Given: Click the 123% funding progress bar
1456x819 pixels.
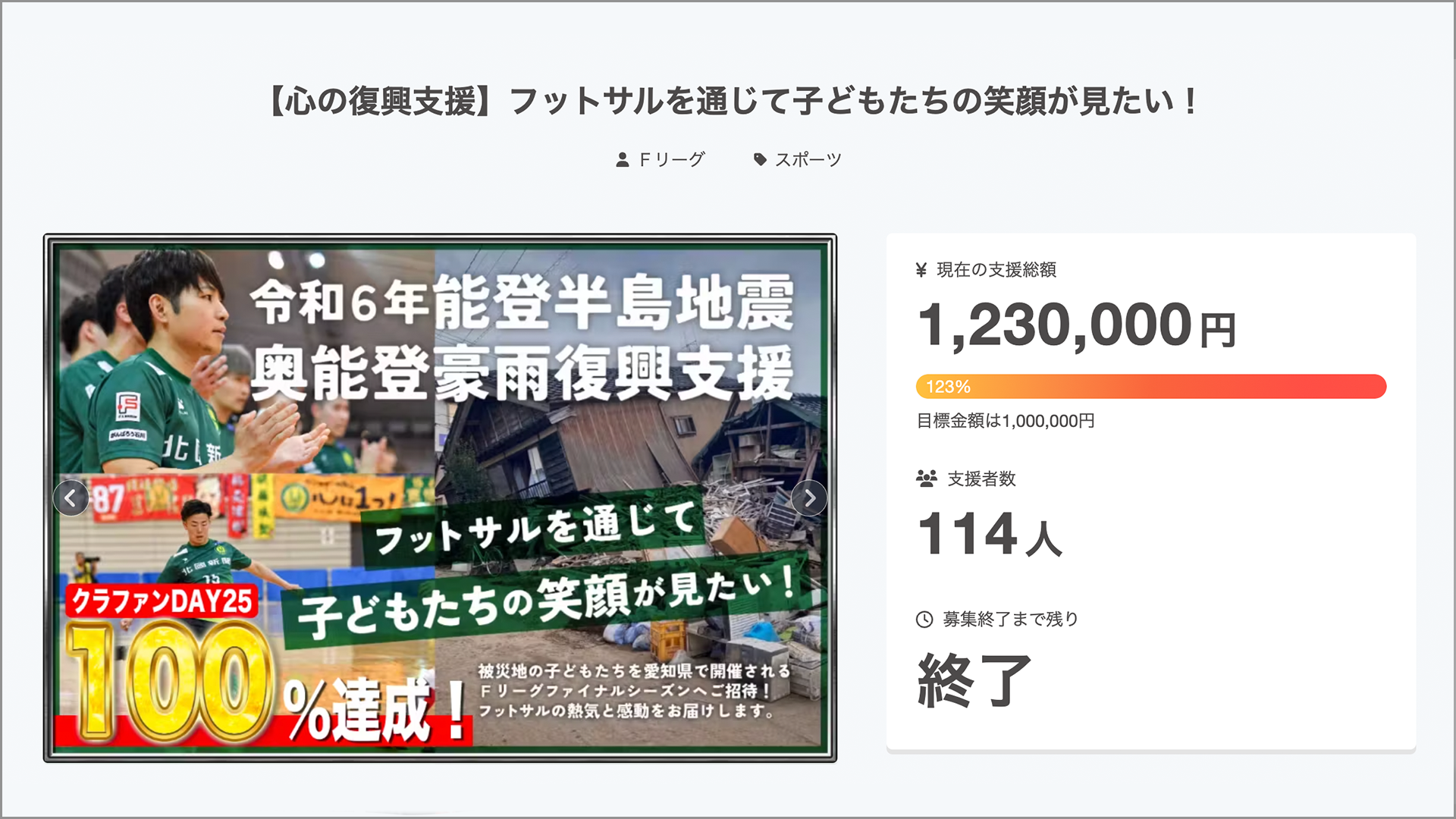Looking at the screenshot, I should point(1151,387).
